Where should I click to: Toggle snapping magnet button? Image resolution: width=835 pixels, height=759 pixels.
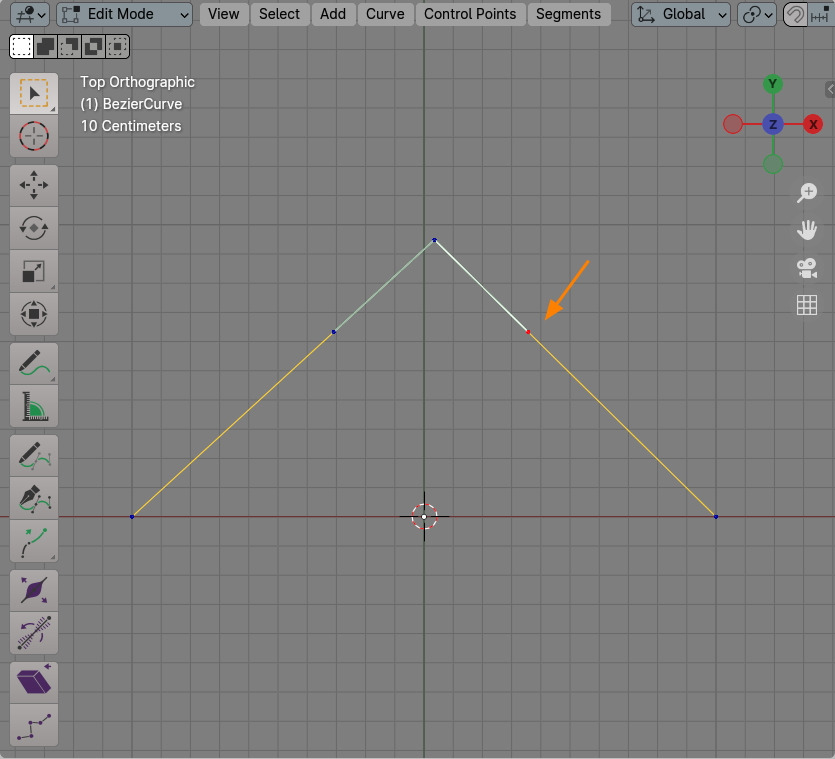tap(795, 14)
